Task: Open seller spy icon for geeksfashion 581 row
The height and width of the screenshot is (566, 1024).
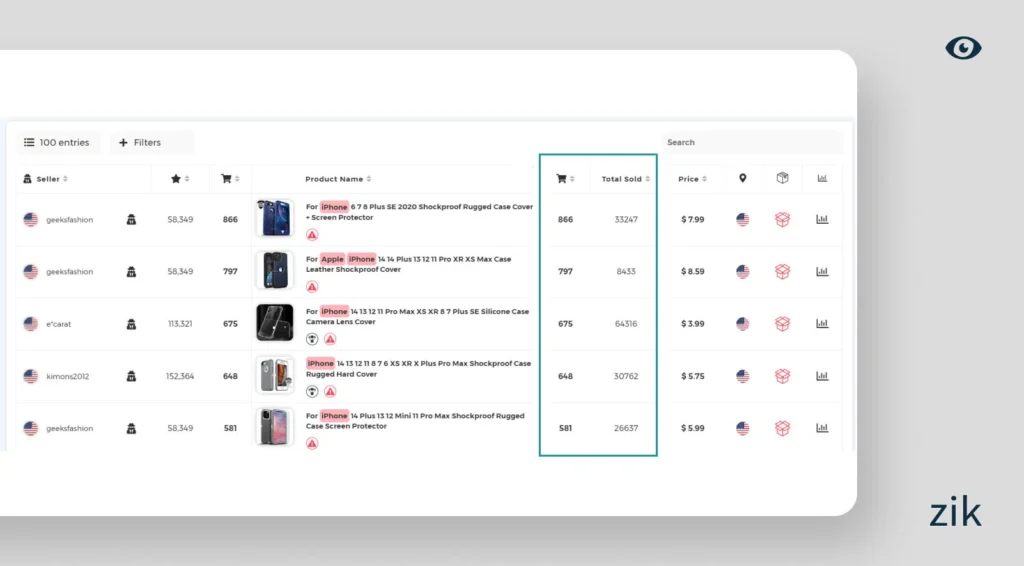Action: tap(131, 428)
